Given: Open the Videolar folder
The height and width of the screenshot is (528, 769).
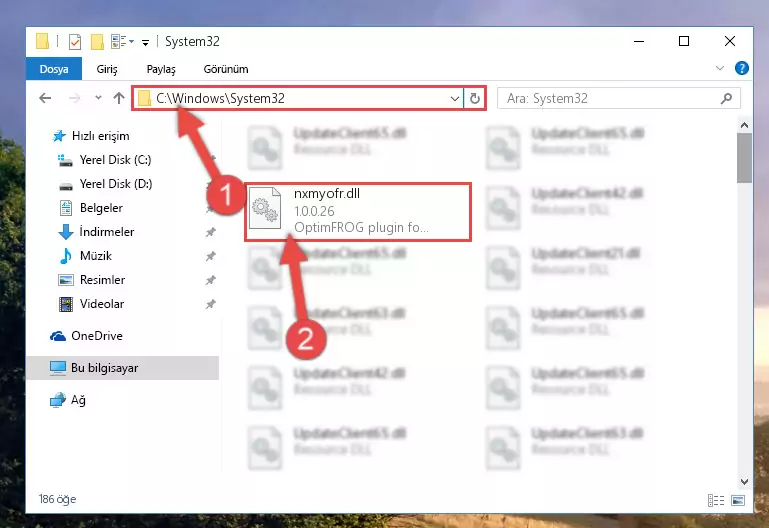Looking at the screenshot, I should pos(102,304).
